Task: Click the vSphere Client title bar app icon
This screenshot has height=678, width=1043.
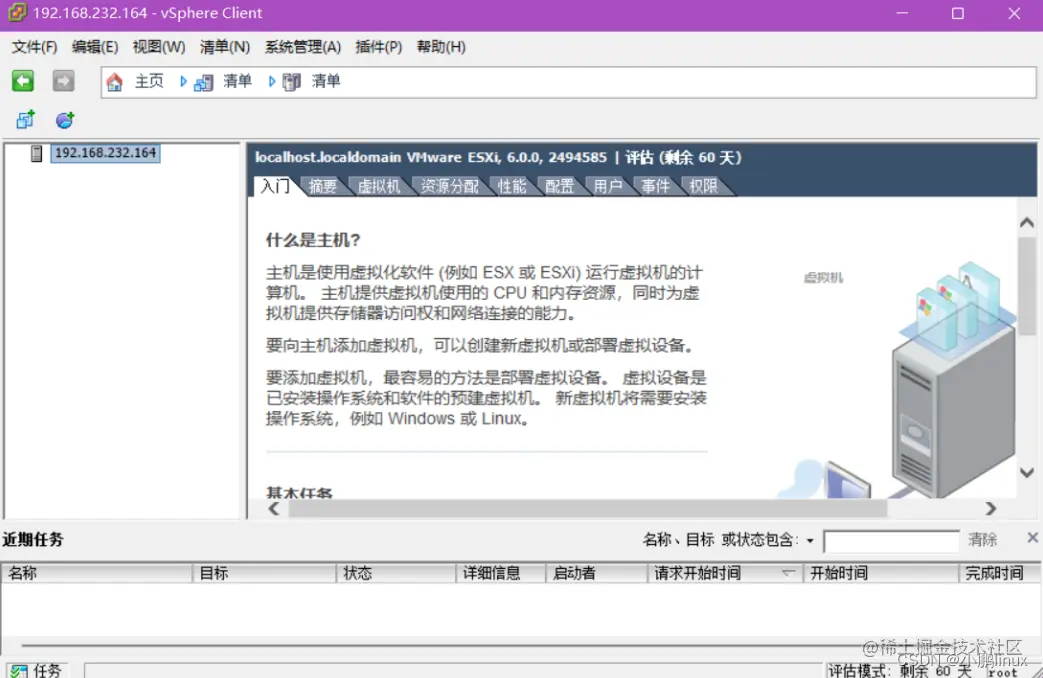Action: click(x=17, y=13)
